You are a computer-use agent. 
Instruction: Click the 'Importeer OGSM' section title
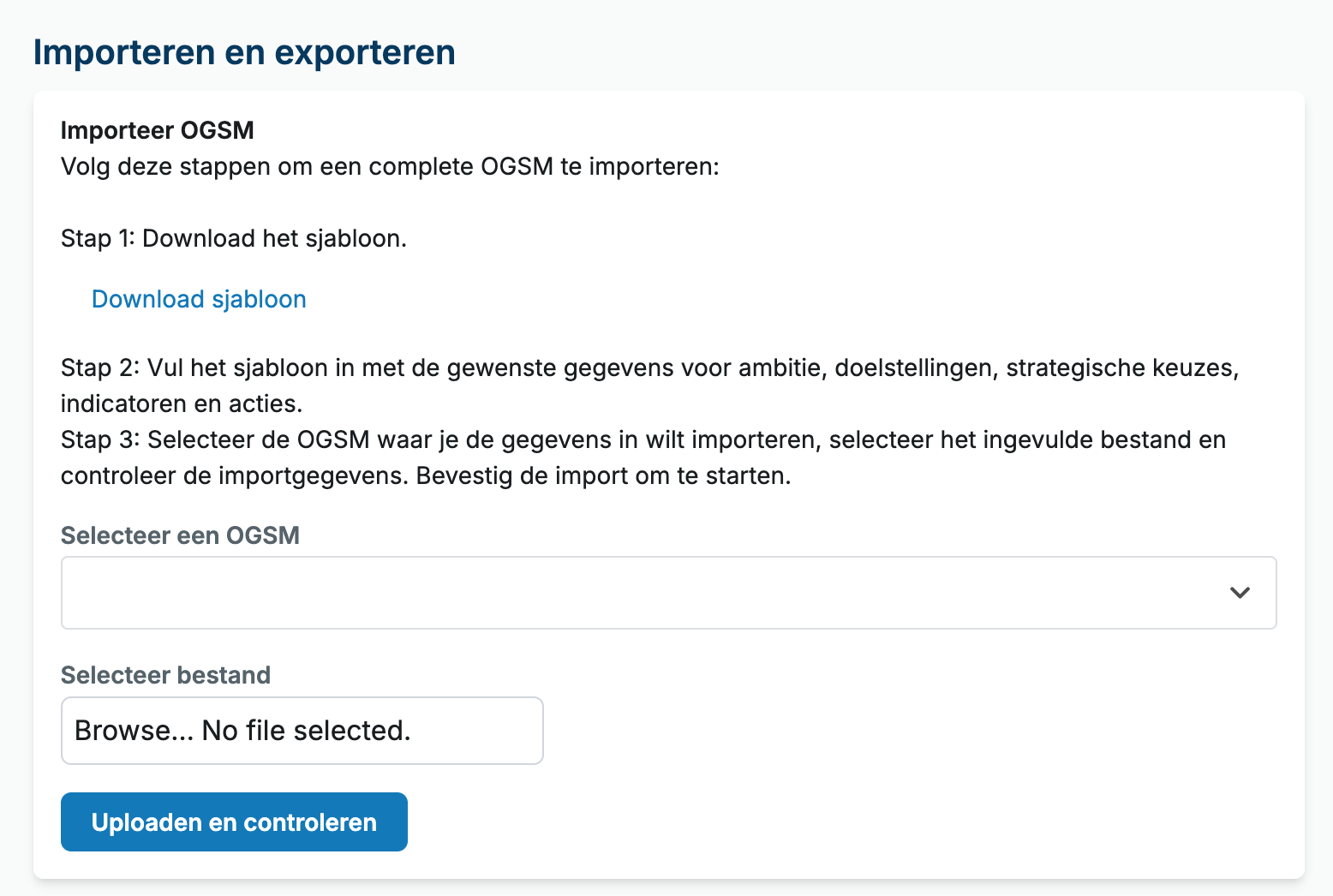click(x=158, y=130)
